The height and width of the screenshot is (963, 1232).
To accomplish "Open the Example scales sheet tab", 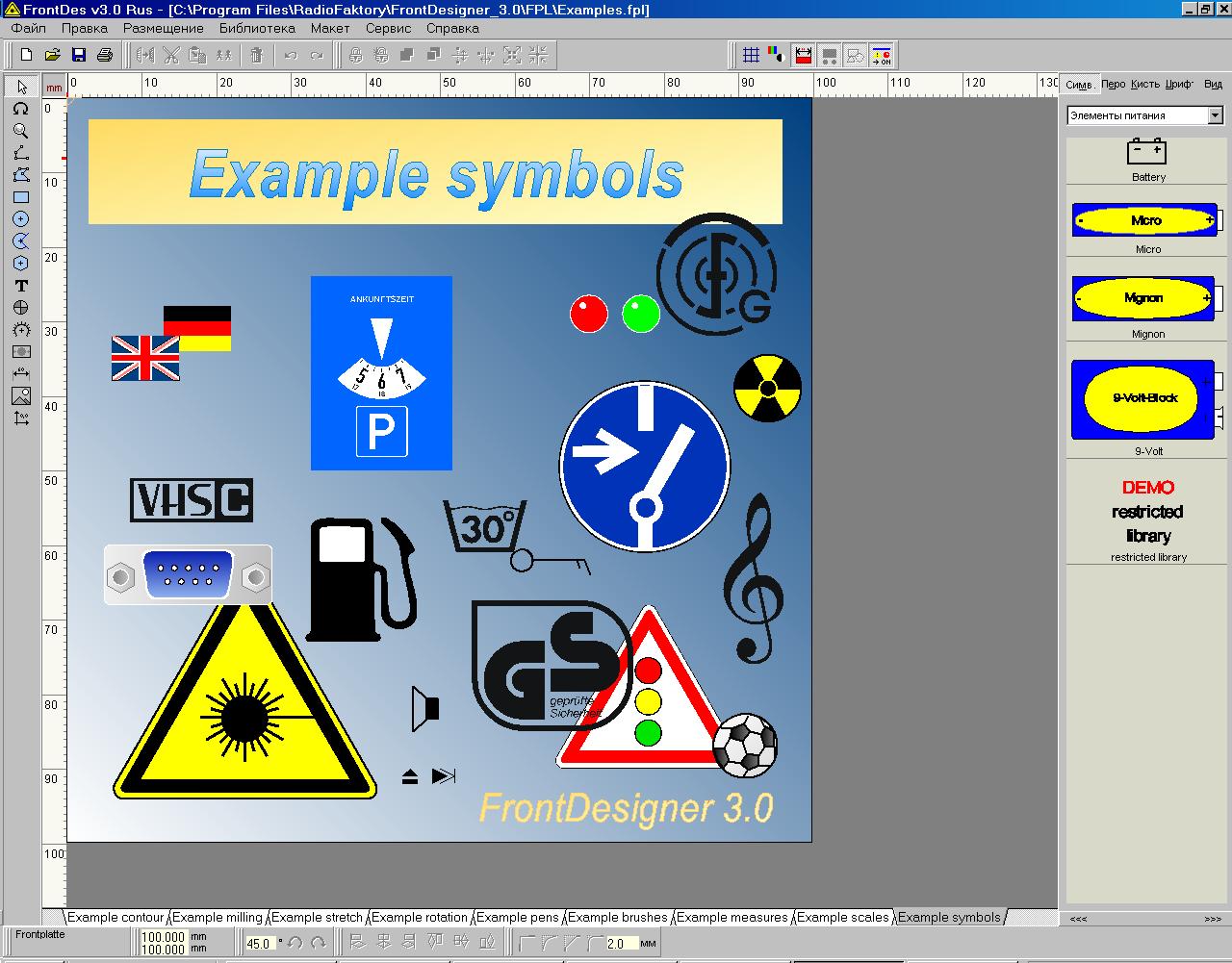I will point(843,918).
